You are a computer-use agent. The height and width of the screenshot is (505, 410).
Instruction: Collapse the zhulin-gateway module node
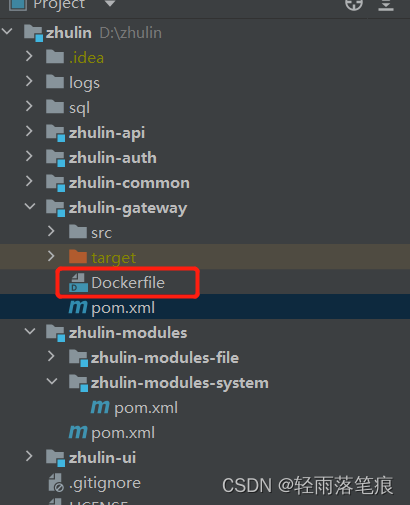coord(30,207)
